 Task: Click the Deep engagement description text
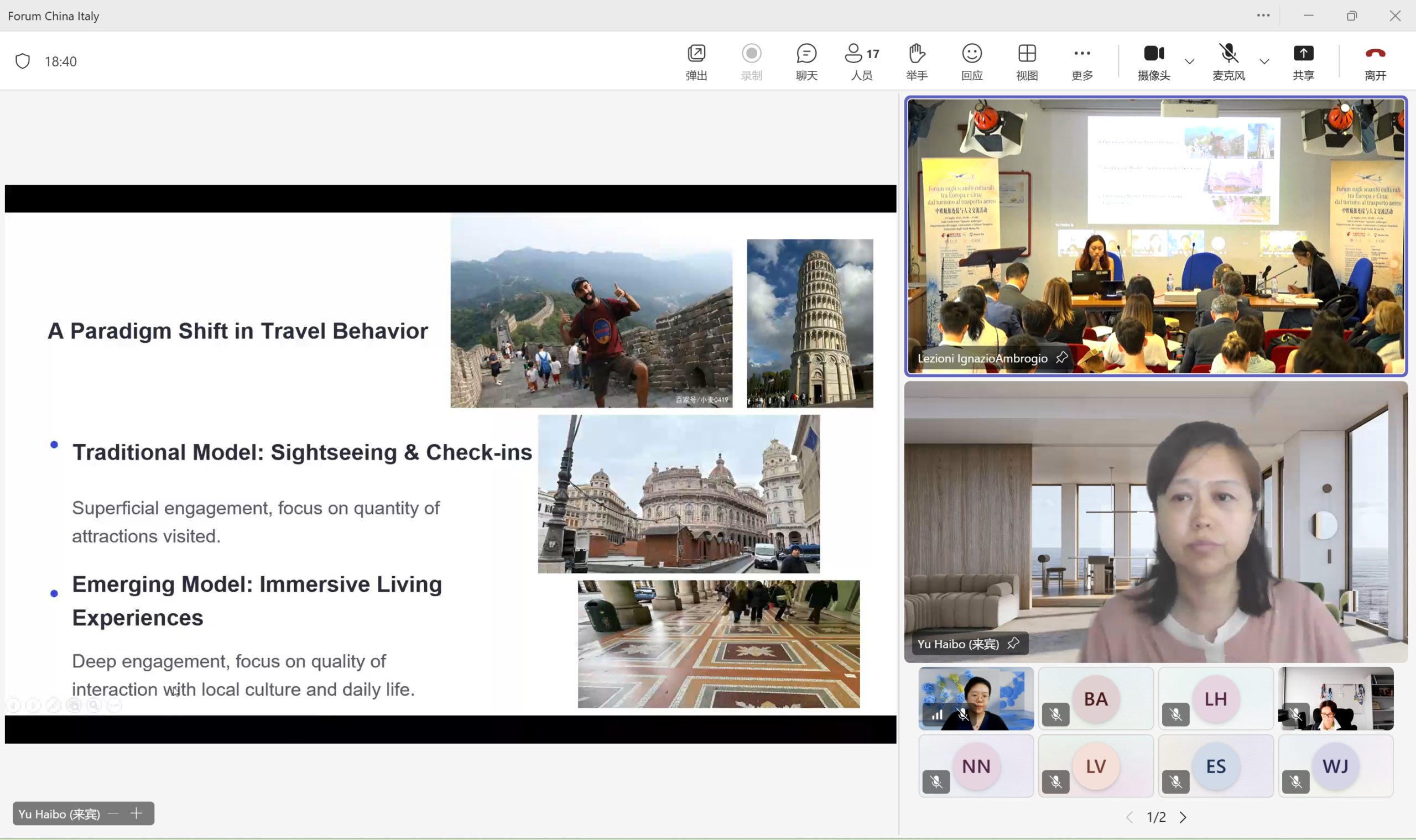[243, 675]
